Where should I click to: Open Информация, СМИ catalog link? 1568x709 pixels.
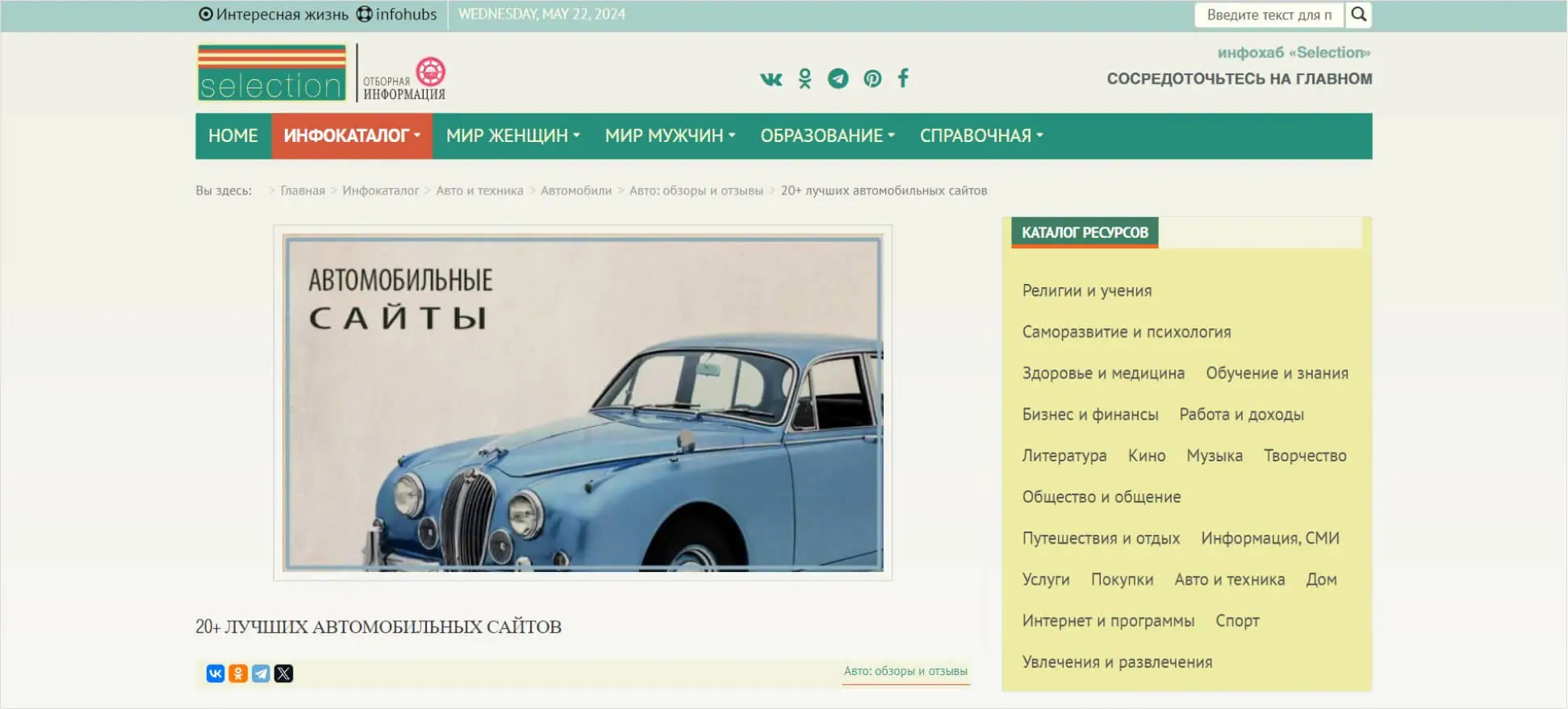(1270, 538)
